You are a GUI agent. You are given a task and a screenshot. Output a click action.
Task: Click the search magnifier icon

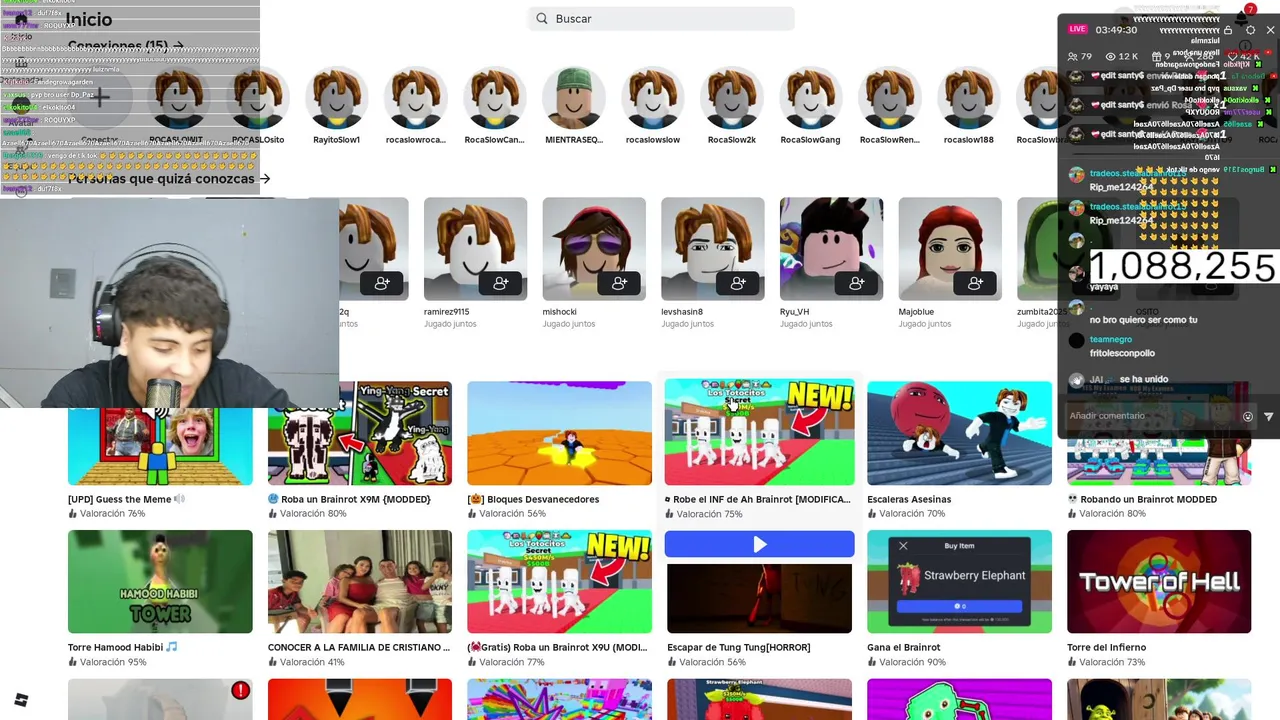542,18
